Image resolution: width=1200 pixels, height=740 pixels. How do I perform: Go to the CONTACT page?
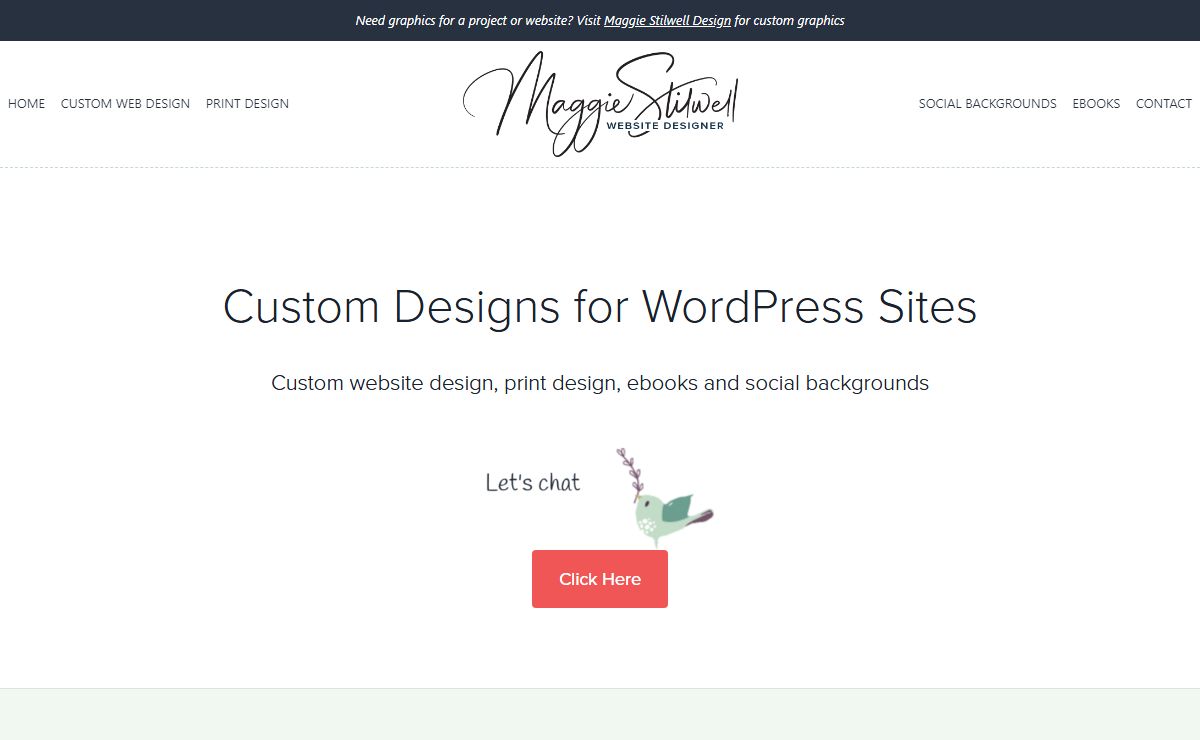(x=1164, y=103)
